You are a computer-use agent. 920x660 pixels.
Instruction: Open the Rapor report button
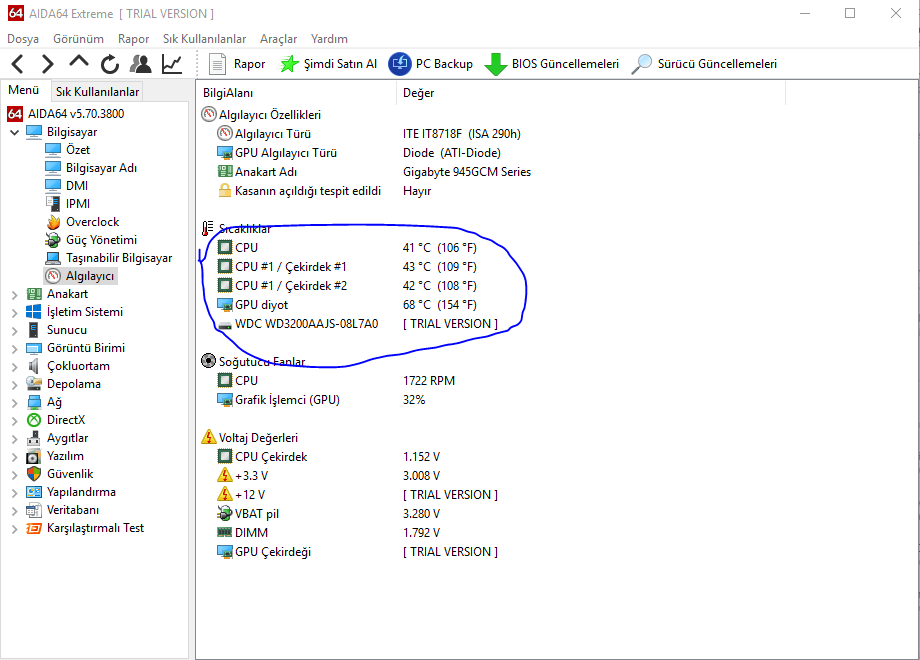click(x=237, y=64)
